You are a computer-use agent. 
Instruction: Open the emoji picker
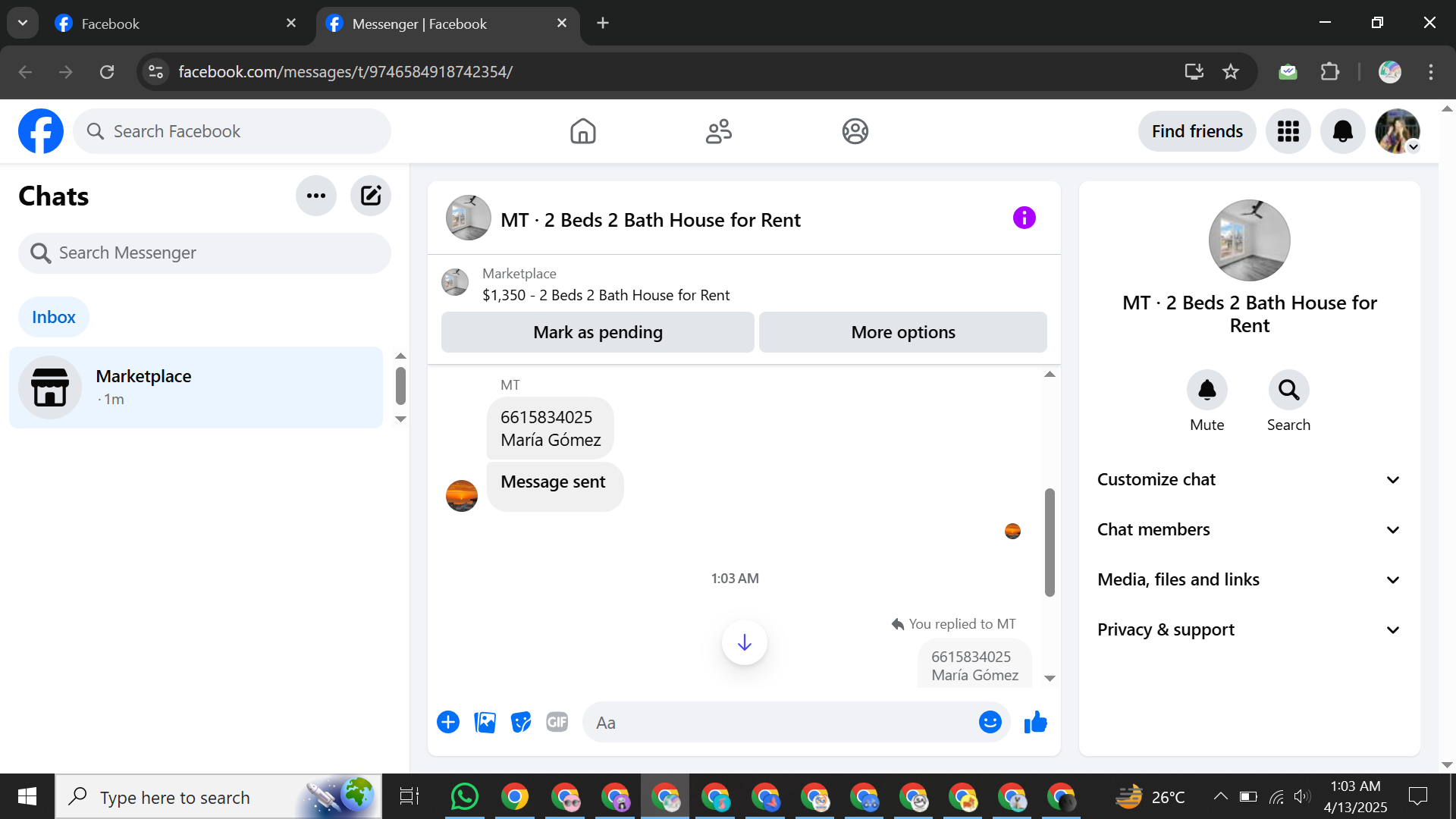990,722
